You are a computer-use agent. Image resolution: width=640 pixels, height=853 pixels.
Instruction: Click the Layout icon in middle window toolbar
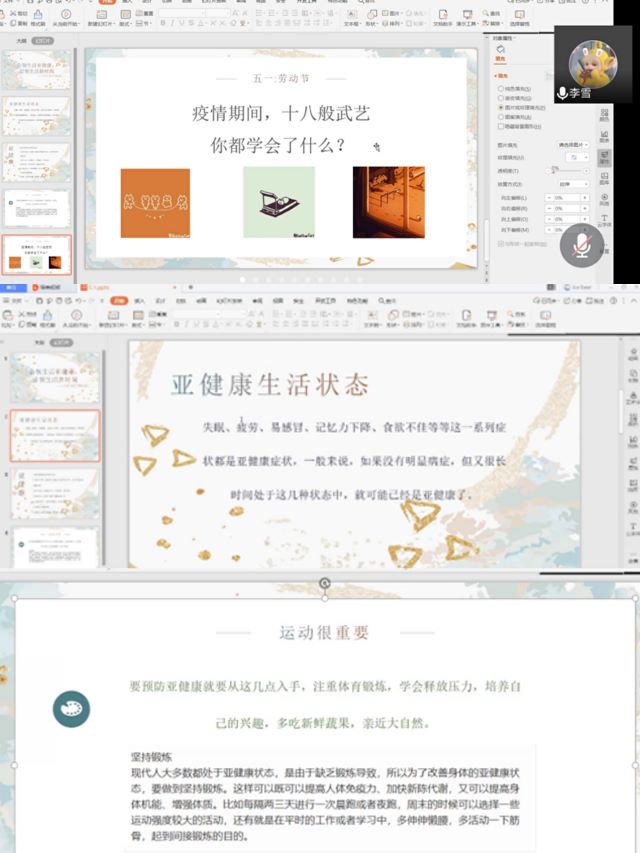138,316
